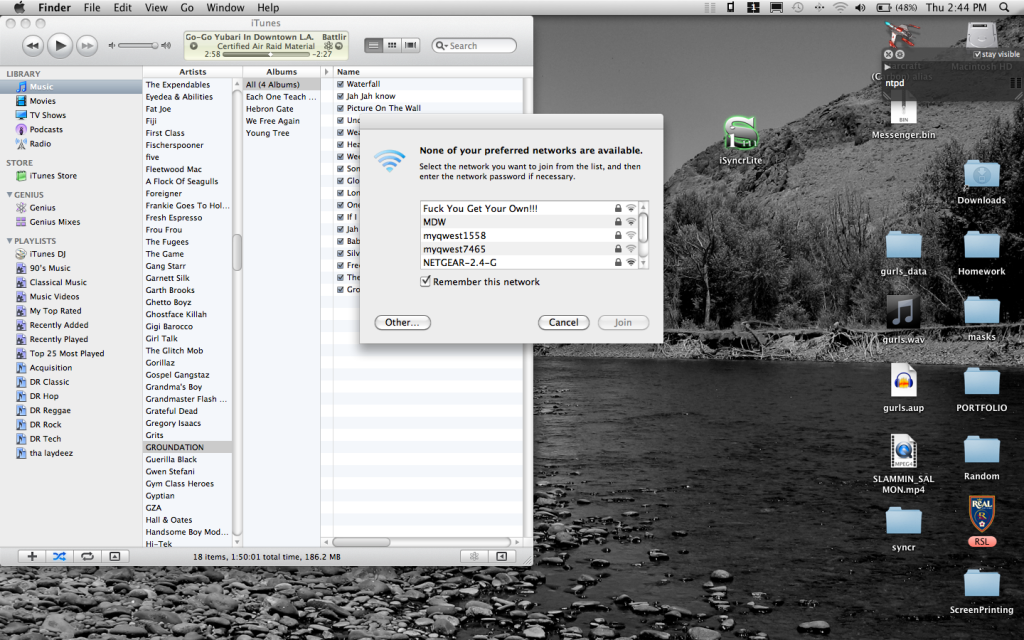Click Cancel in the network dialog

tap(563, 322)
